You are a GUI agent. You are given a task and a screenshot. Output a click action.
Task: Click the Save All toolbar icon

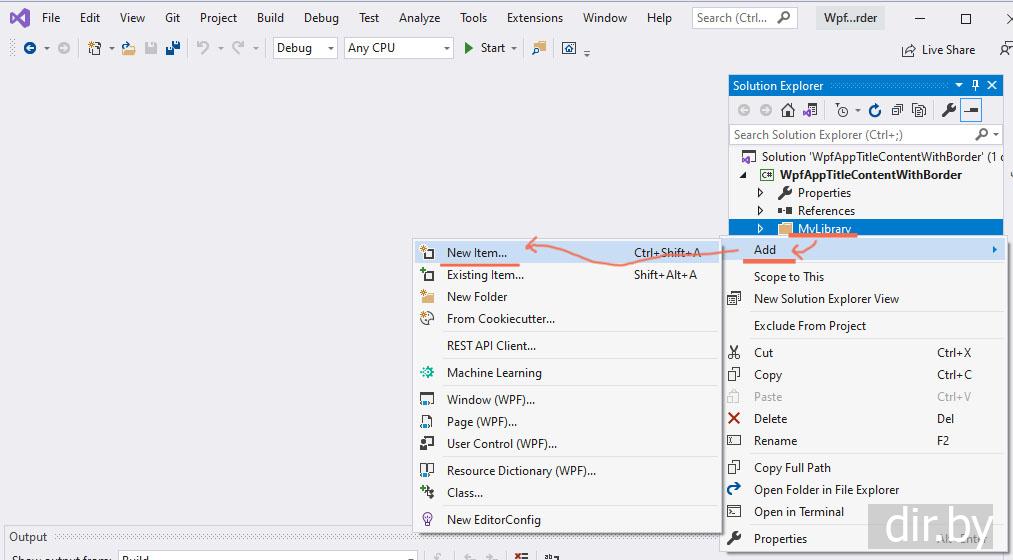point(173,48)
